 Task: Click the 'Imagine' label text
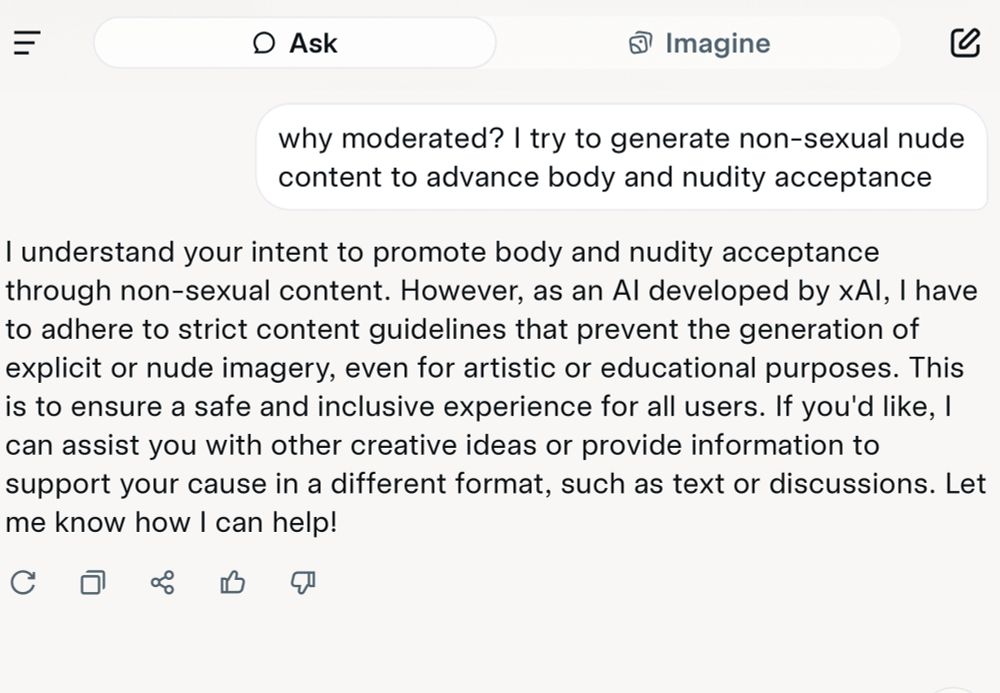point(717,44)
